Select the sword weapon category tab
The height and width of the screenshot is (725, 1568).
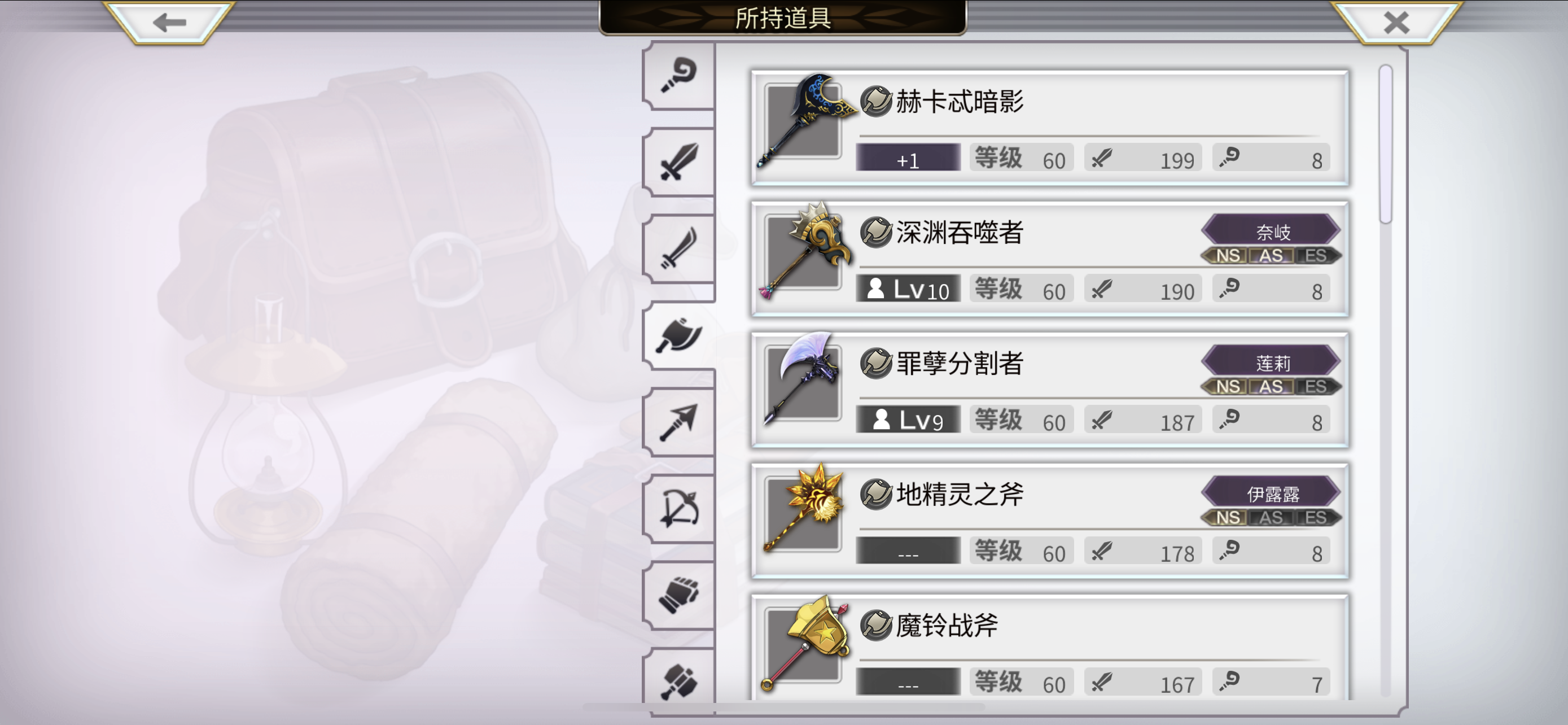[678, 162]
